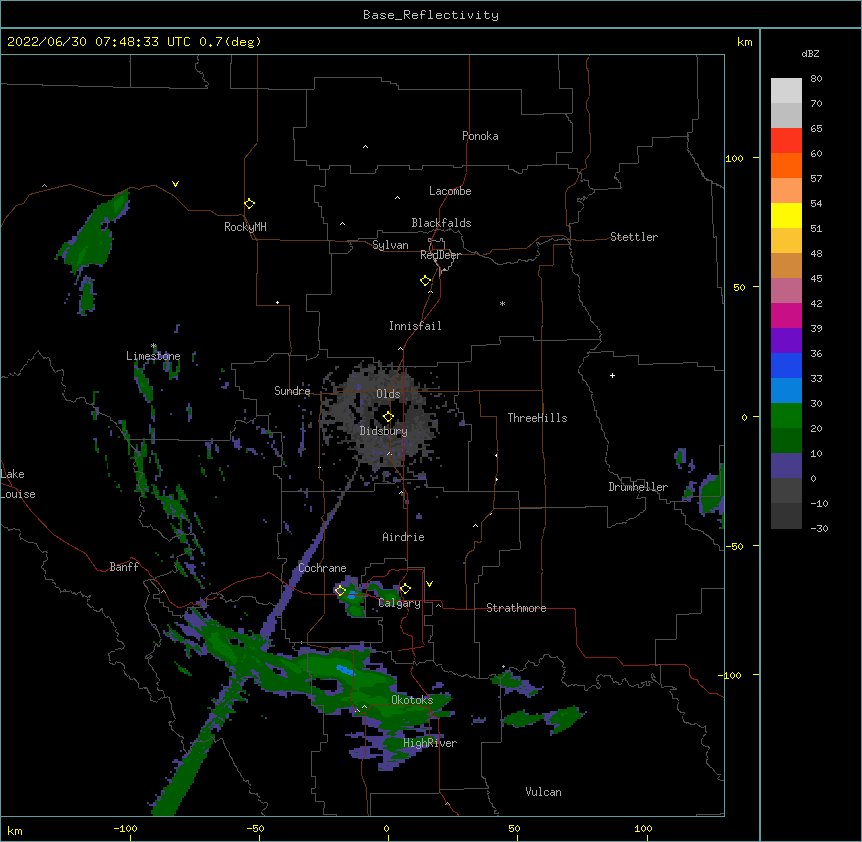Image resolution: width=862 pixels, height=842 pixels.
Task: Click the Innisfail city label
Action: point(415,326)
